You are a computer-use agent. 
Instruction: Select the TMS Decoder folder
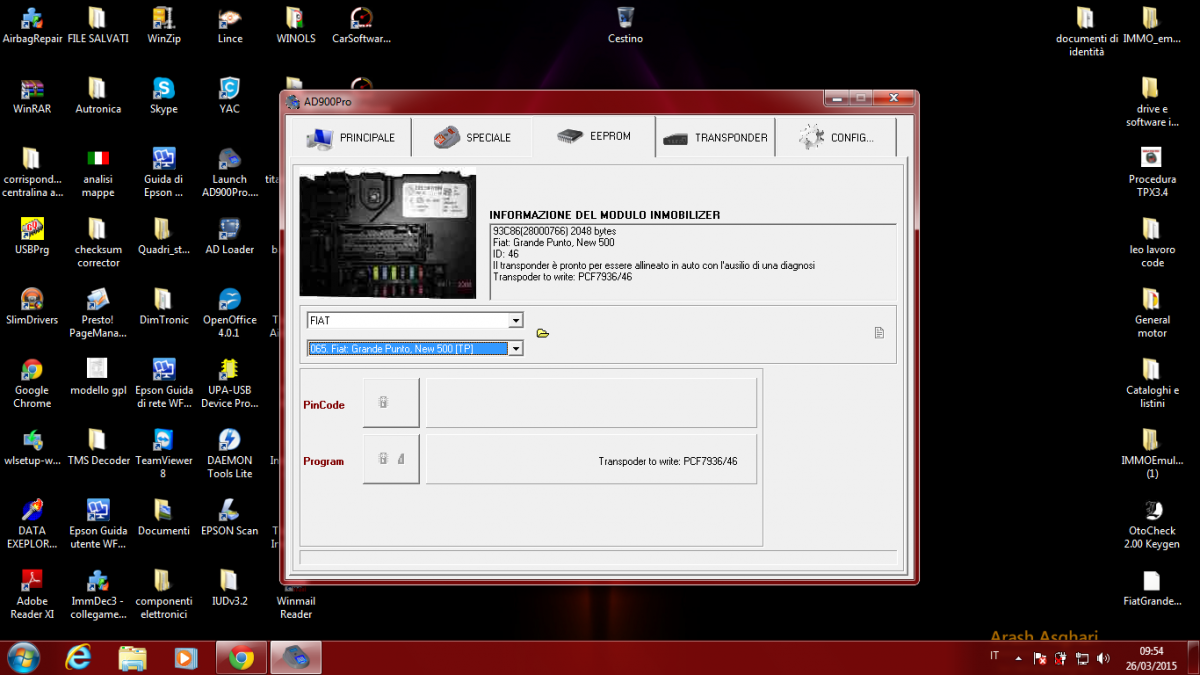tap(97, 448)
